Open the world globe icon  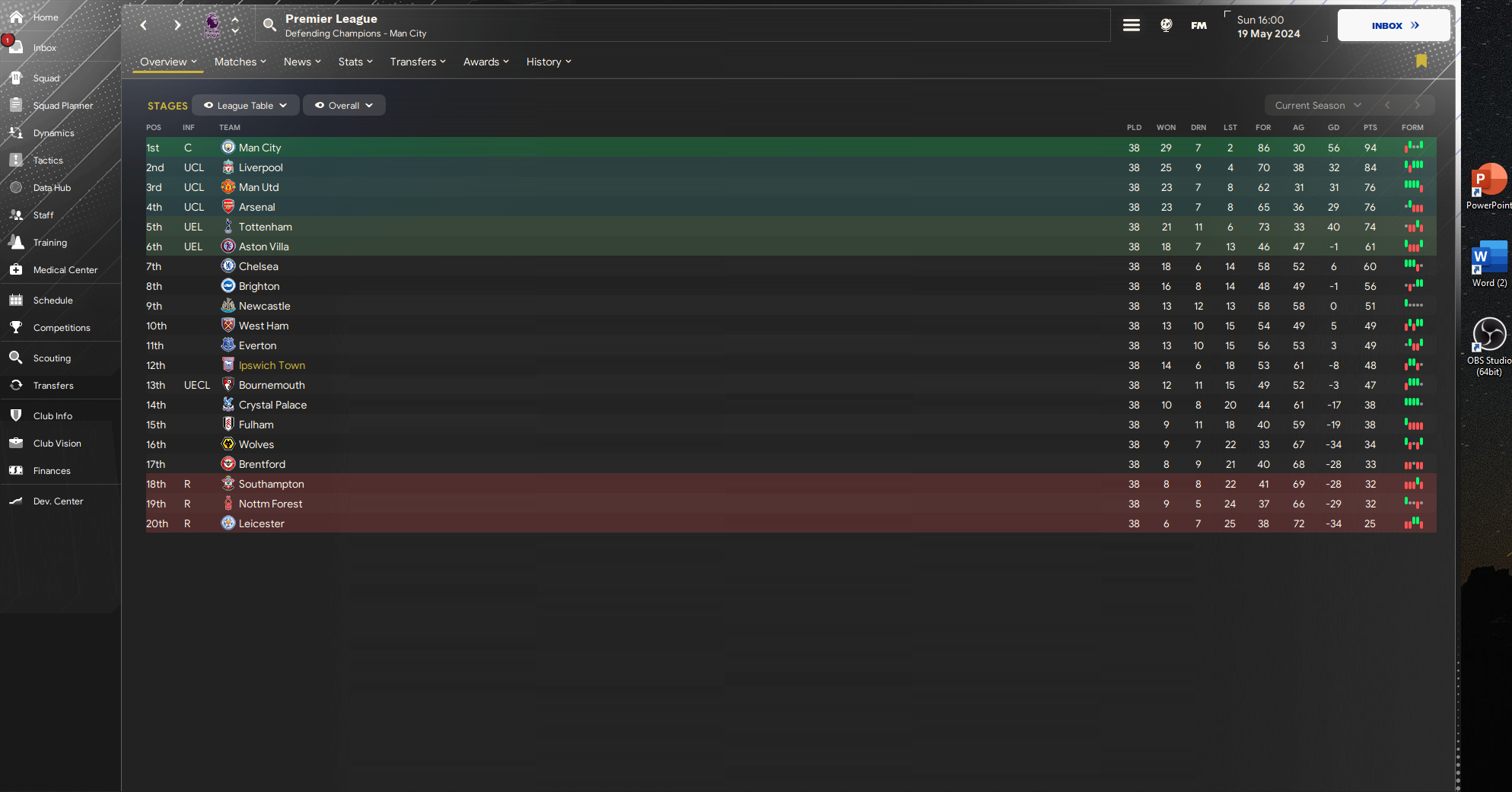coord(1166,25)
